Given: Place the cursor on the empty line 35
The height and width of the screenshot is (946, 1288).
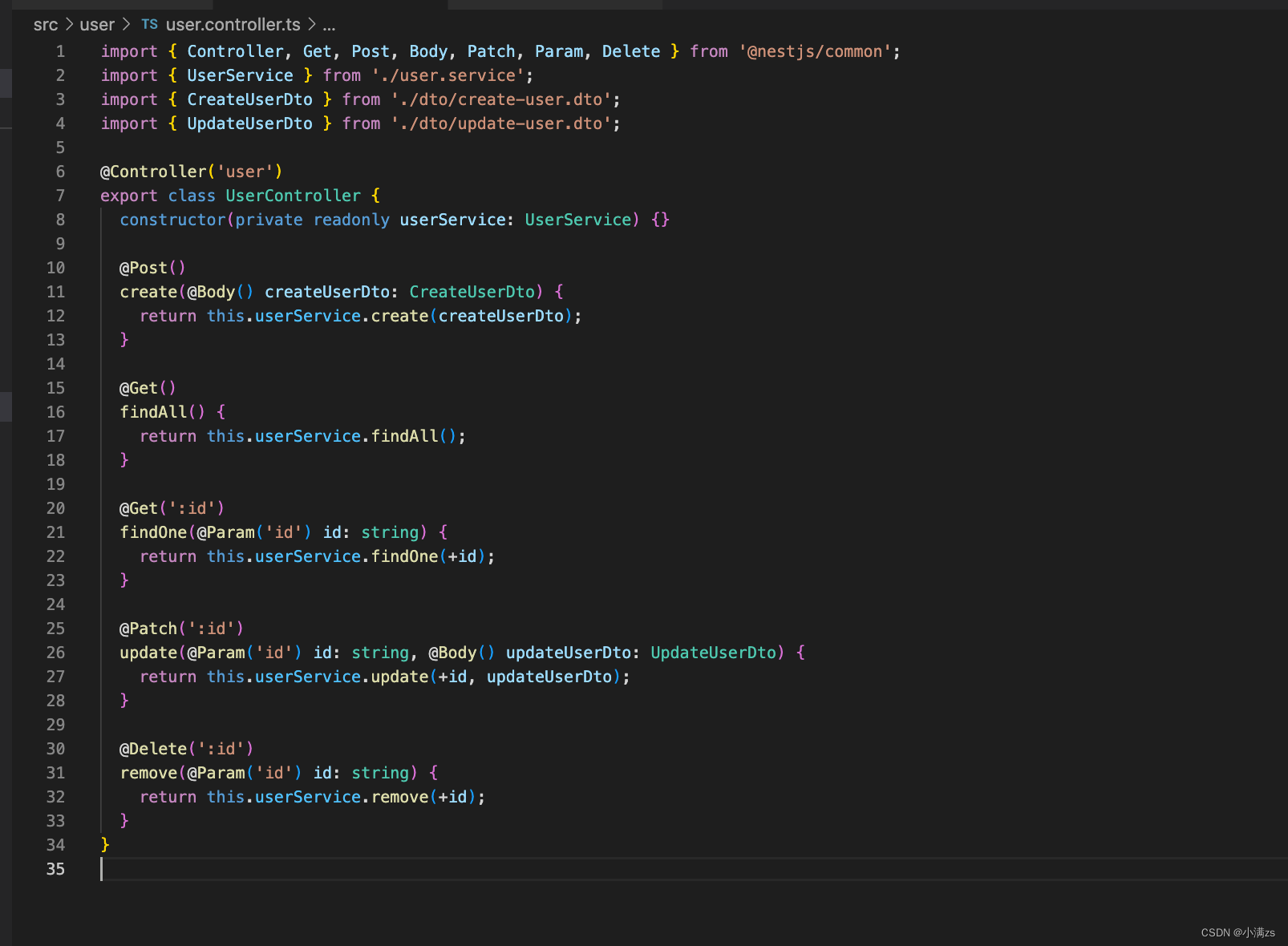Looking at the screenshot, I should coord(694,869).
